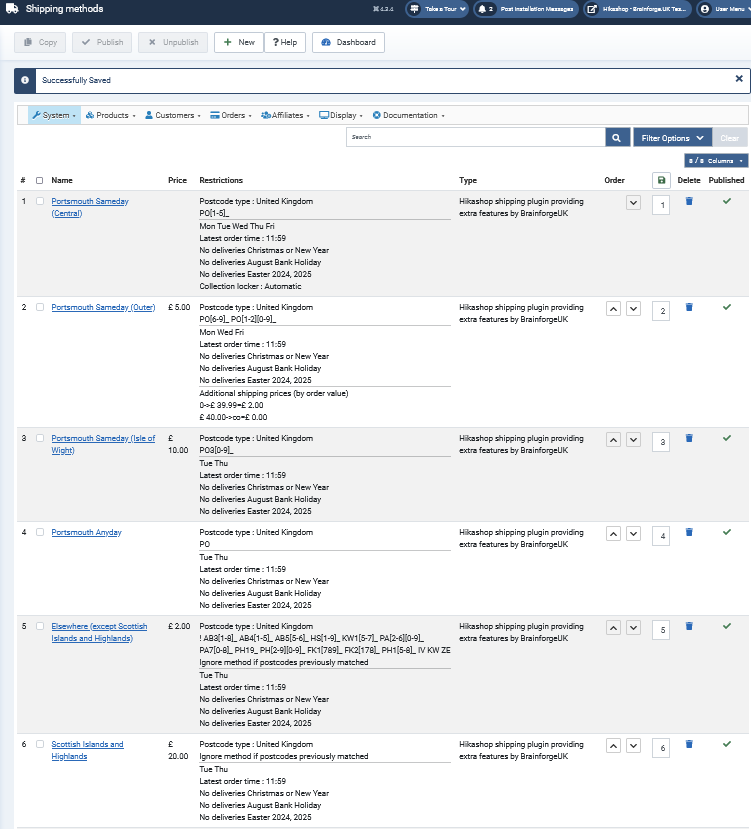The height and width of the screenshot is (829, 751).
Task: Dismiss the Successfully Saved message
Action: 739,78
